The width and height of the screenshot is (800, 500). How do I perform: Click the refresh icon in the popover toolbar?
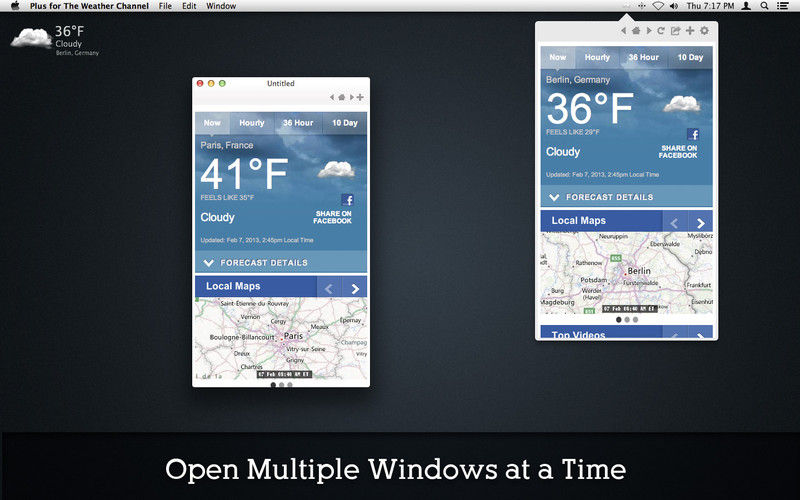coord(661,31)
